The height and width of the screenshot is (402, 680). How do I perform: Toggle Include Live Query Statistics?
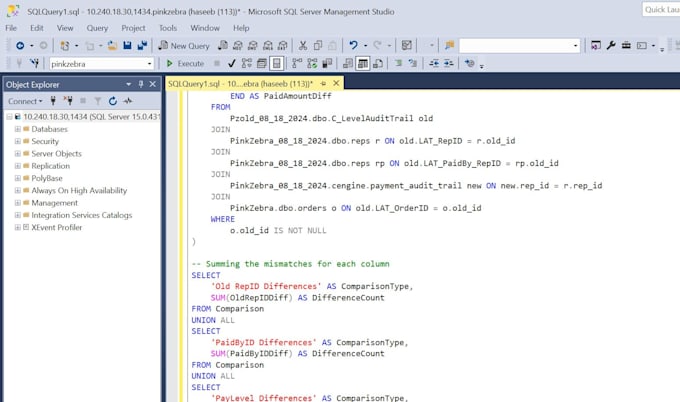pos(312,63)
